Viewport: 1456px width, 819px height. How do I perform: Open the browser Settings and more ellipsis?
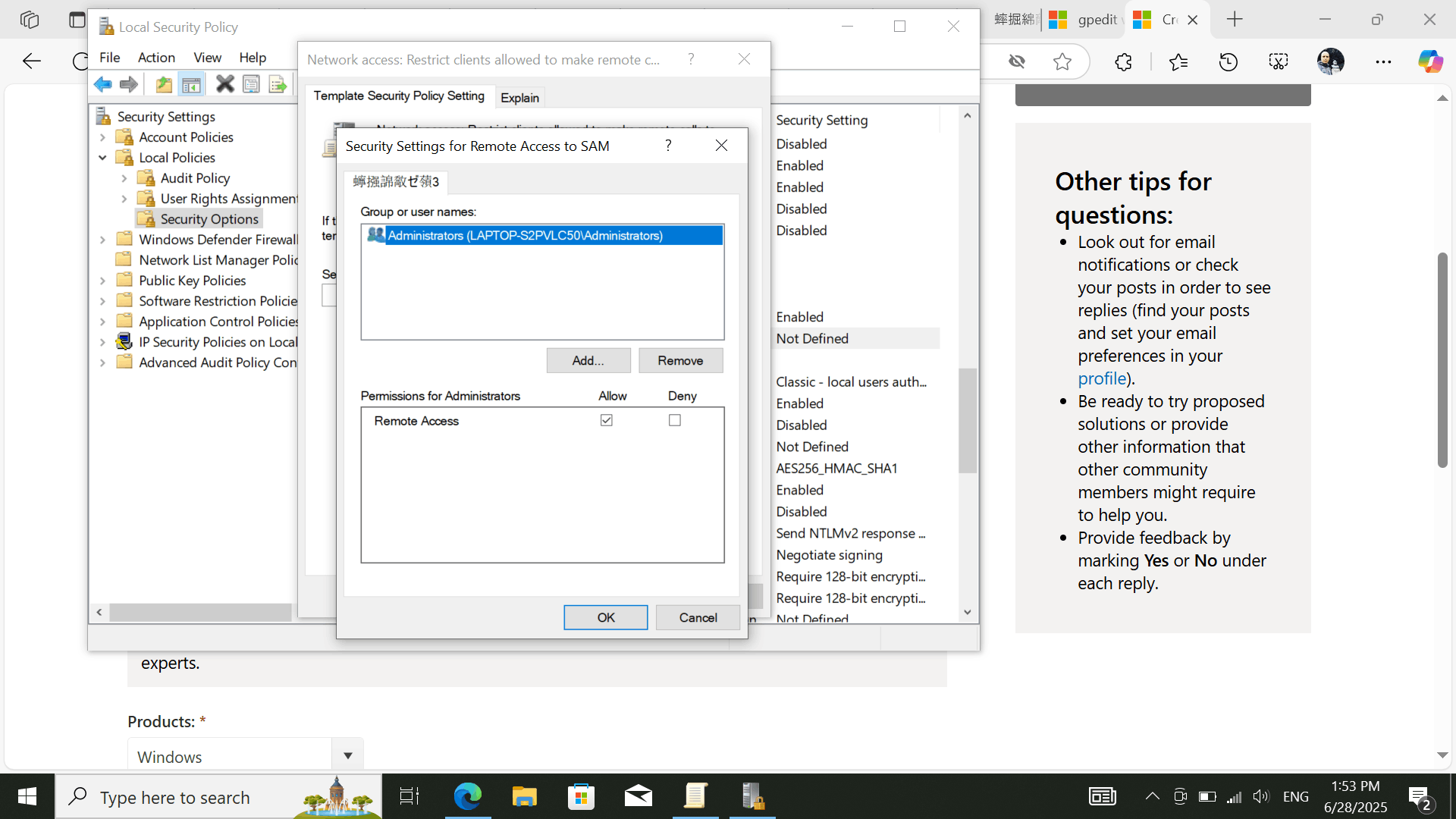tap(1383, 62)
